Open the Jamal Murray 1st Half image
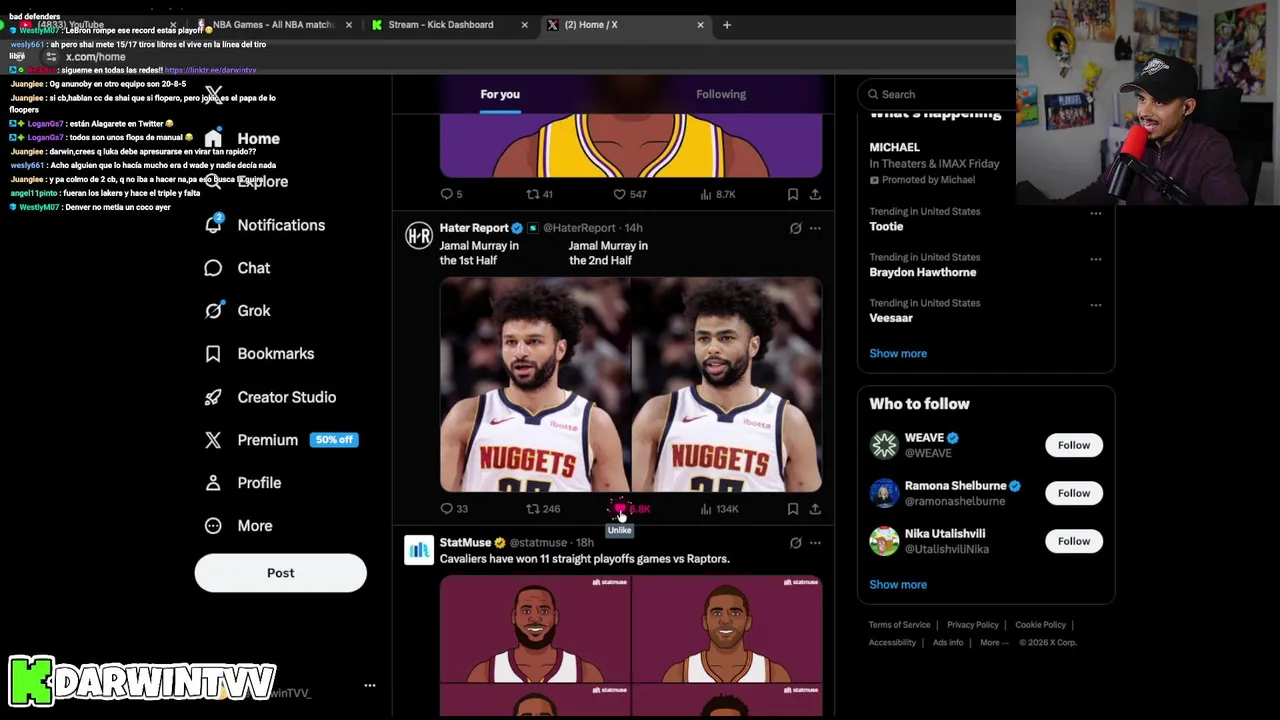1280x720 pixels. (x=535, y=385)
